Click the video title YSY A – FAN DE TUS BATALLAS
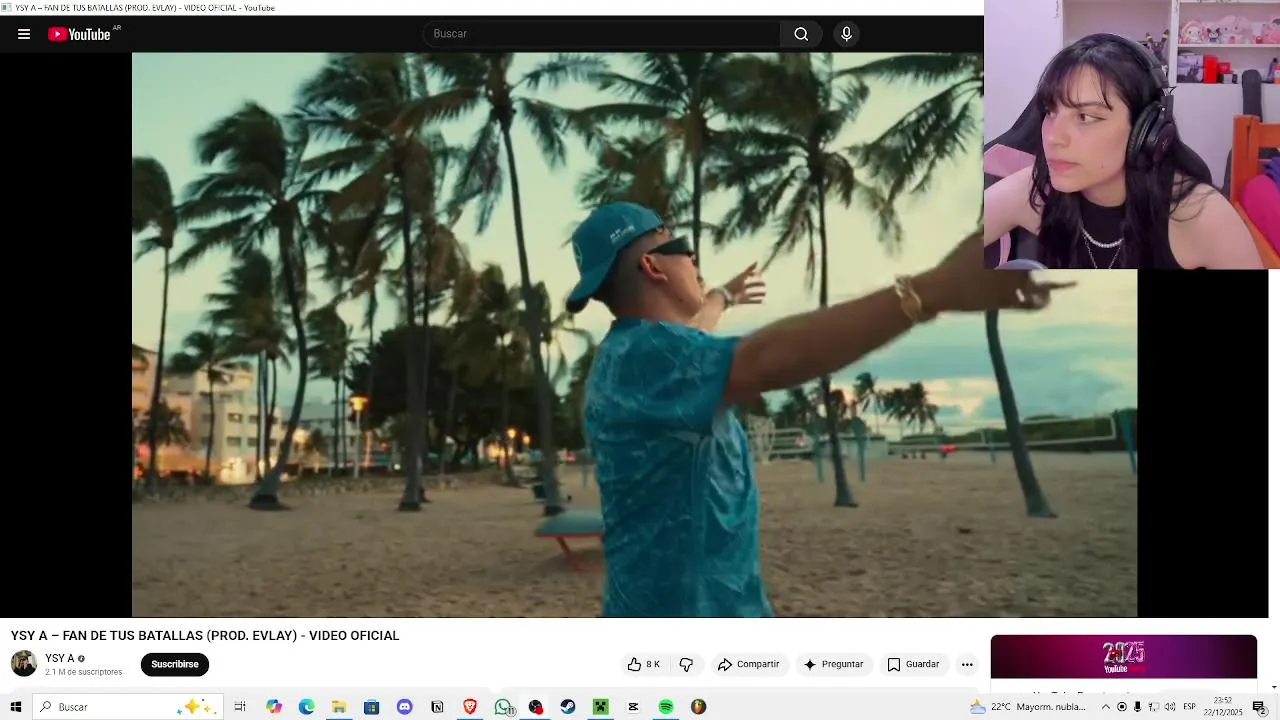 (205, 636)
